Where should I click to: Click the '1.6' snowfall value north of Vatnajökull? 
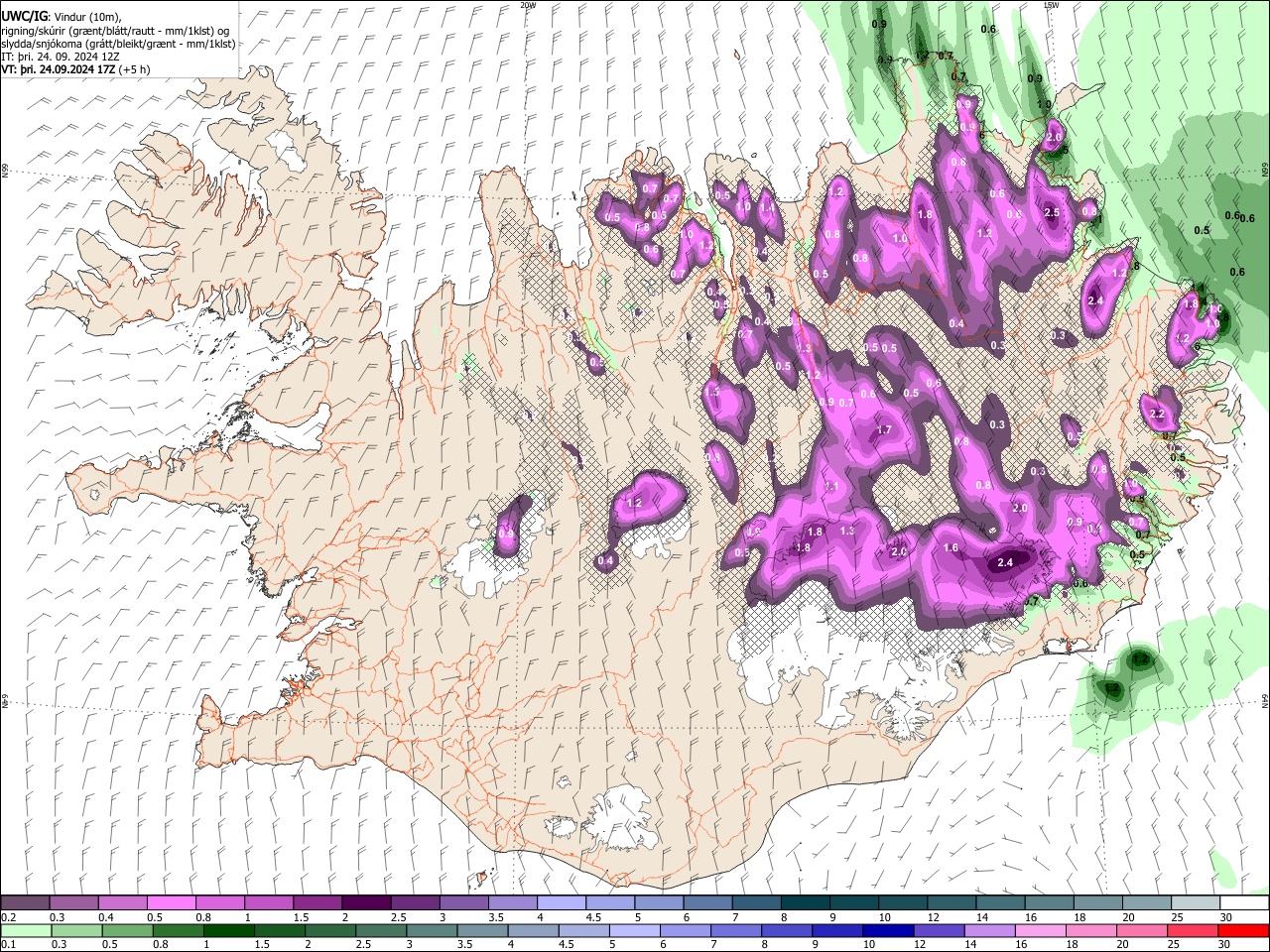[x=951, y=548]
